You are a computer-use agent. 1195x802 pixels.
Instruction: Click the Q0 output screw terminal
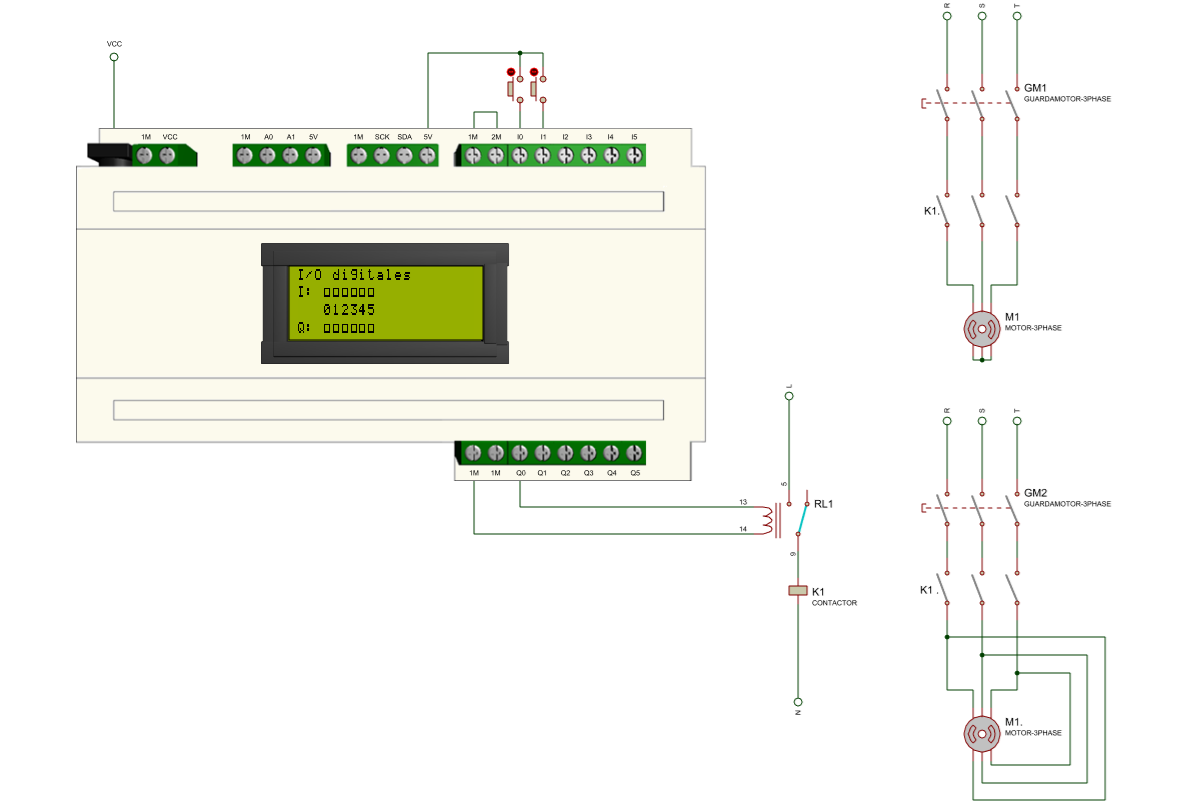[x=520, y=453]
